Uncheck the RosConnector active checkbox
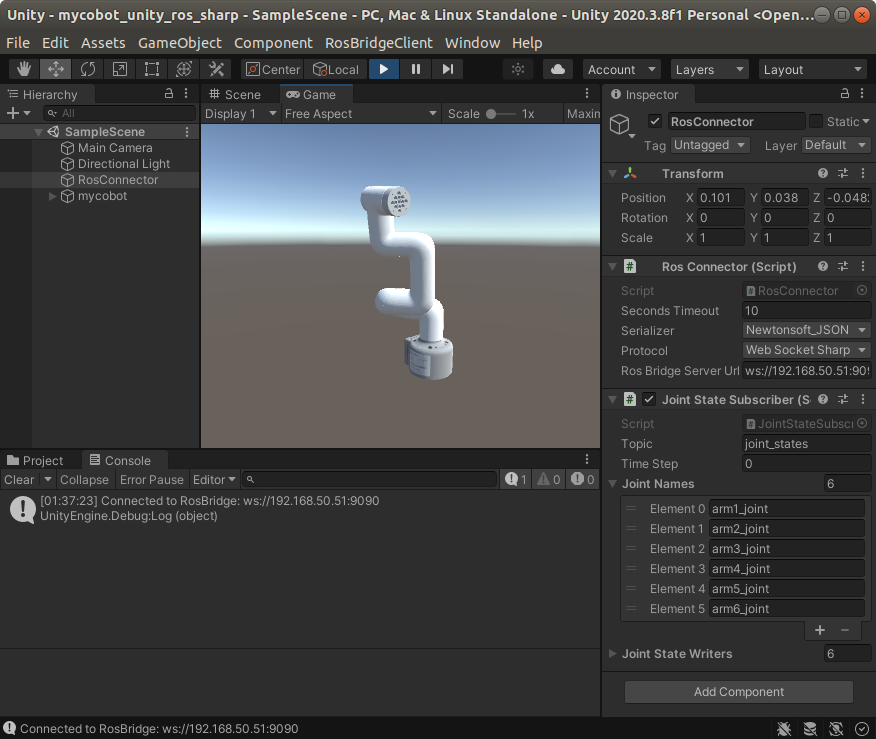 (x=653, y=120)
